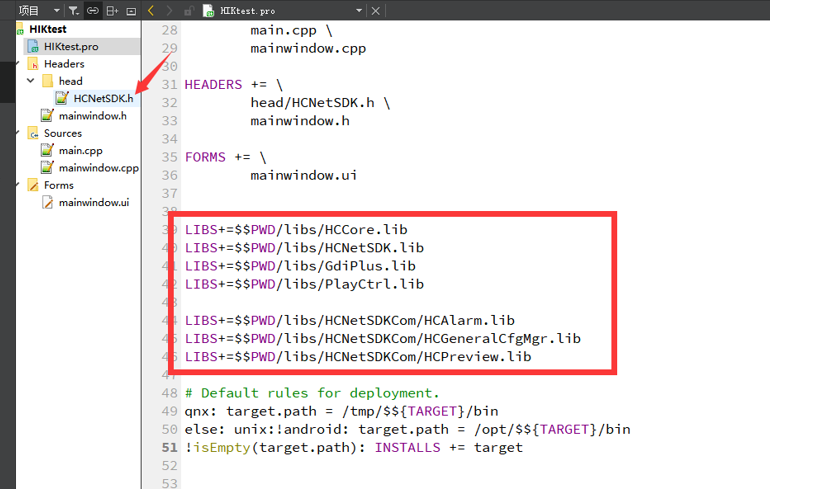Click the HCAlarm.lib LIBS line

[350, 320]
